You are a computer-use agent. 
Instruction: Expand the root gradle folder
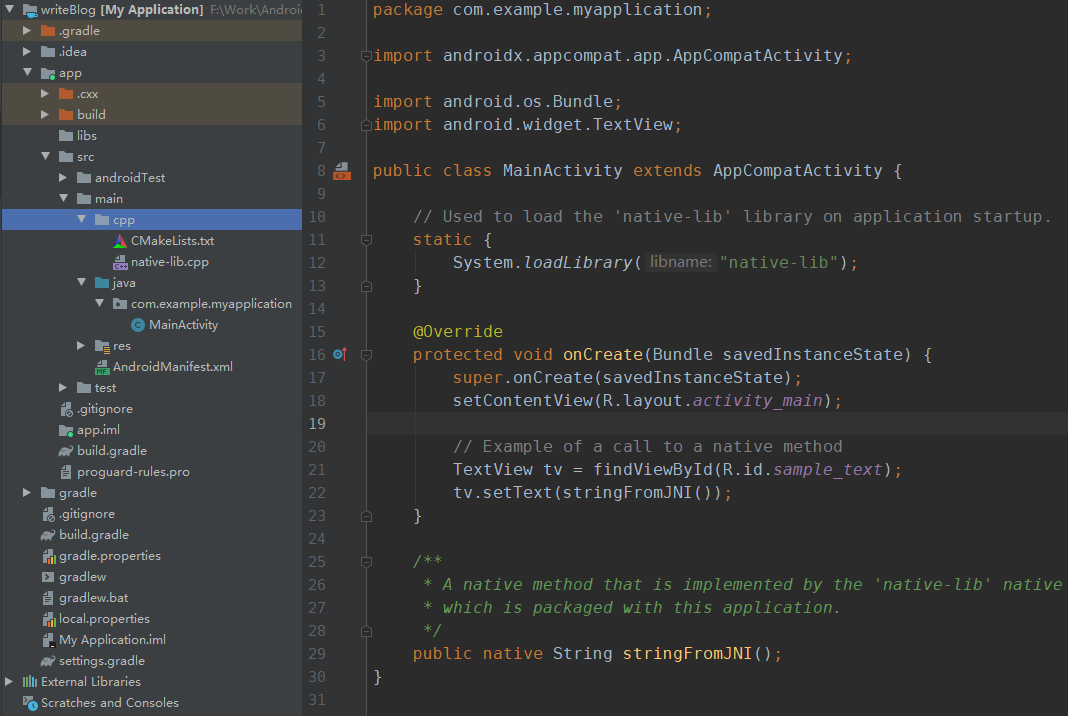pyautogui.click(x=27, y=493)
